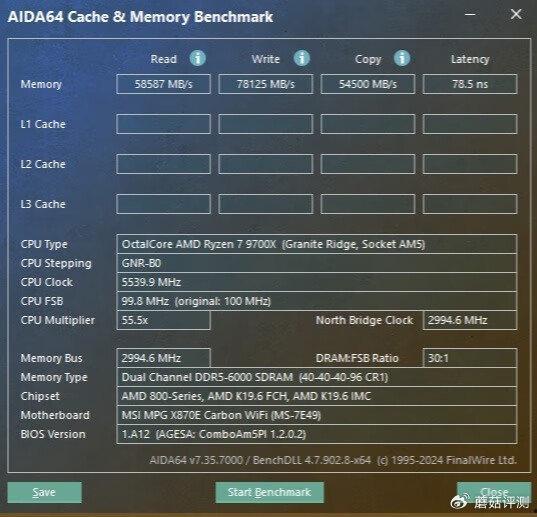Click the Write info icon
Screen dimensions: 537x517
click(x=302, y=58)
